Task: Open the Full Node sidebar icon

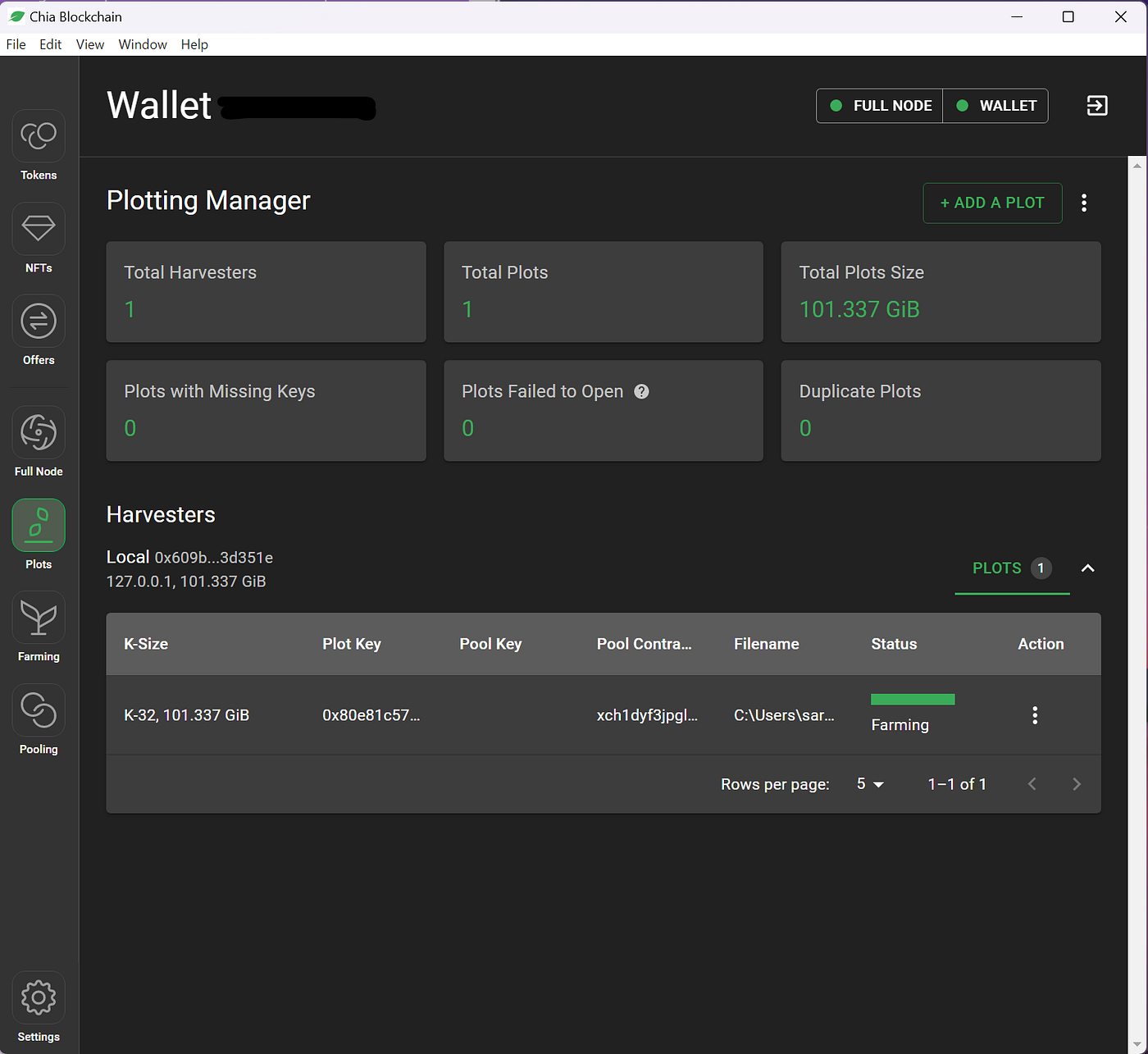Action: (39, 432)
